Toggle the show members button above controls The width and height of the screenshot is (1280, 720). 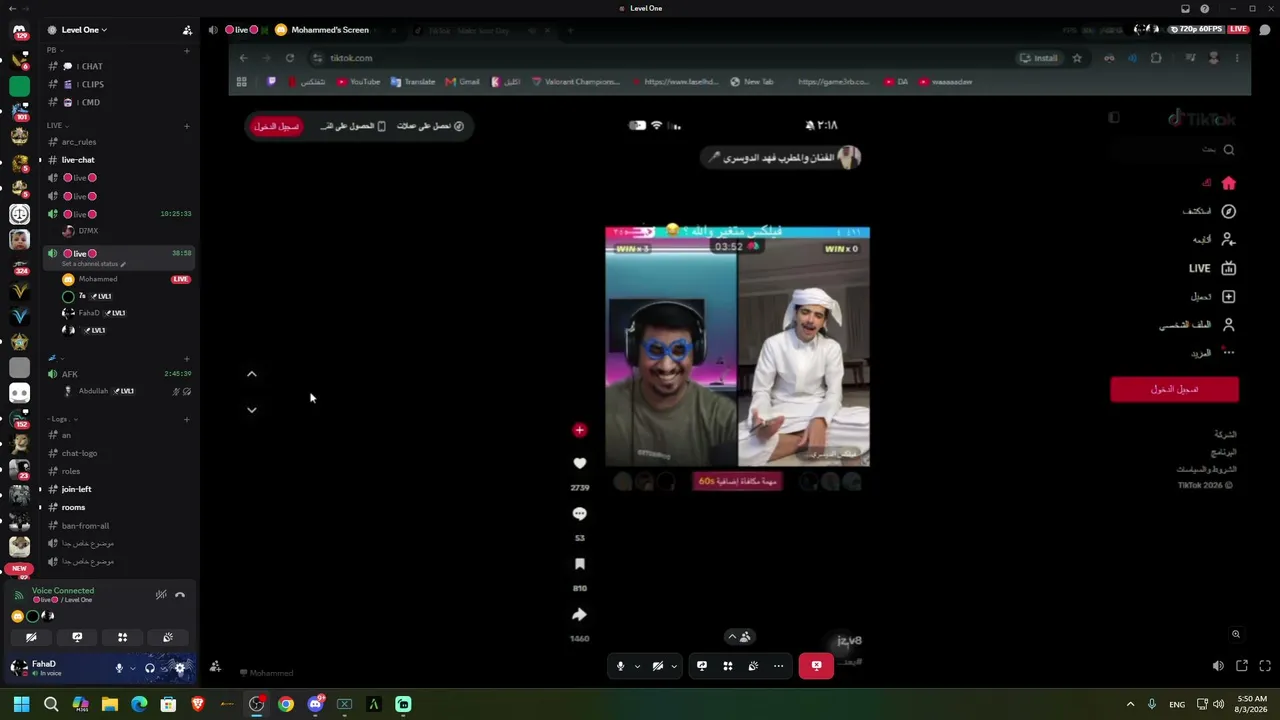click(x=740, y=637)
